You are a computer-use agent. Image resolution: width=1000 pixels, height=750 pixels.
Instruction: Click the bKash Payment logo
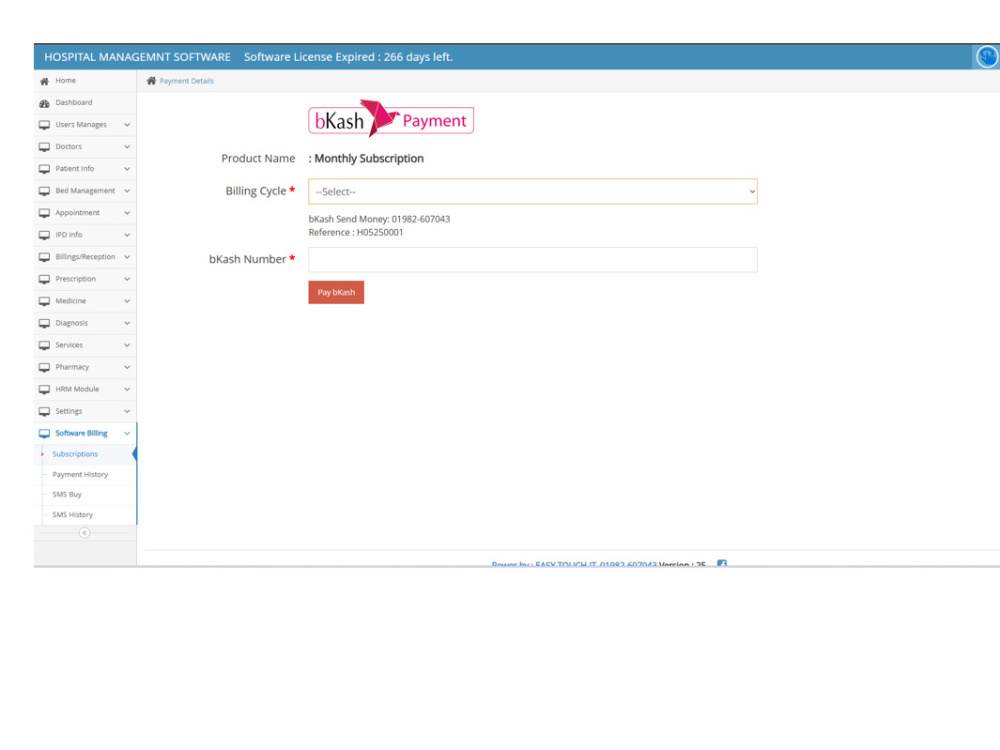click(391, 119)
